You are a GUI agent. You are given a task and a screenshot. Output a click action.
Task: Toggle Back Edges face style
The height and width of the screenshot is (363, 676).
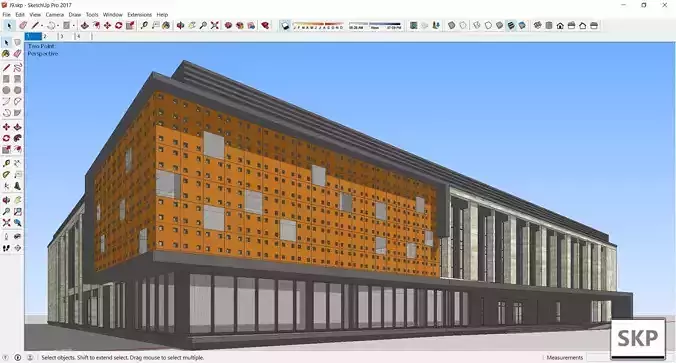(x=463, y=25)
